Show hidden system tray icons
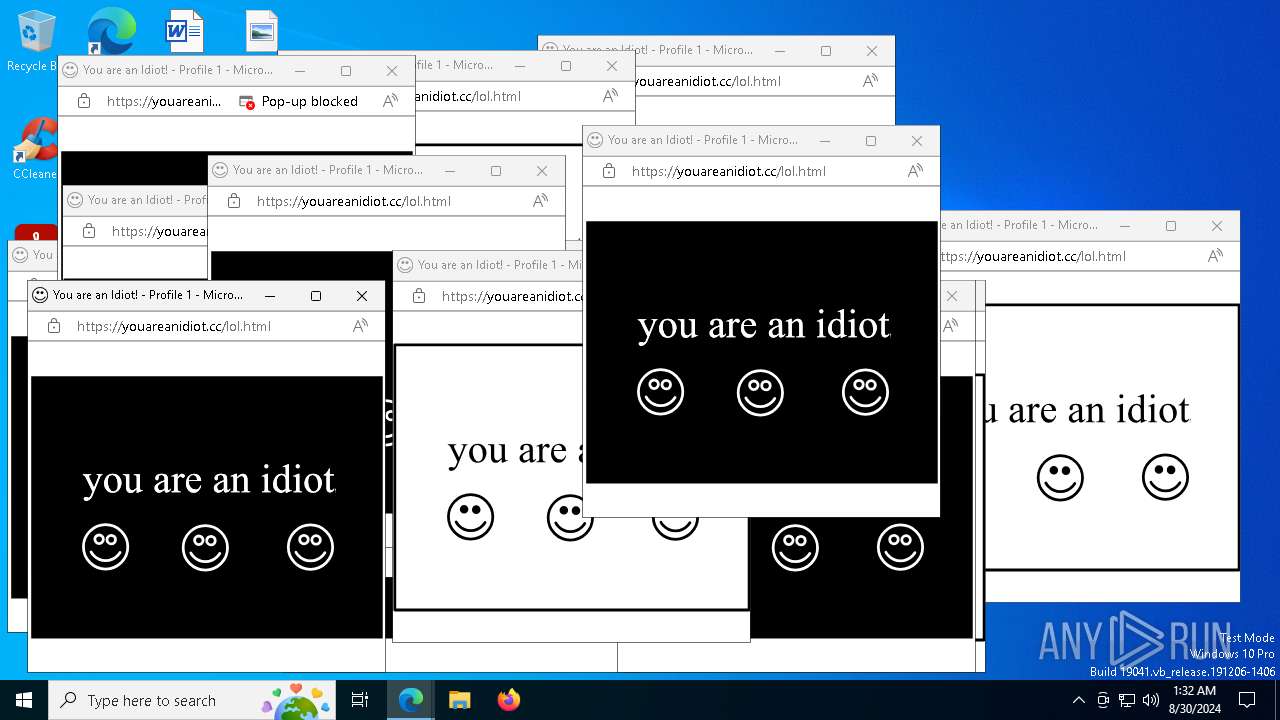This screenshot has height=720, width=1280. coord(1078,700)
